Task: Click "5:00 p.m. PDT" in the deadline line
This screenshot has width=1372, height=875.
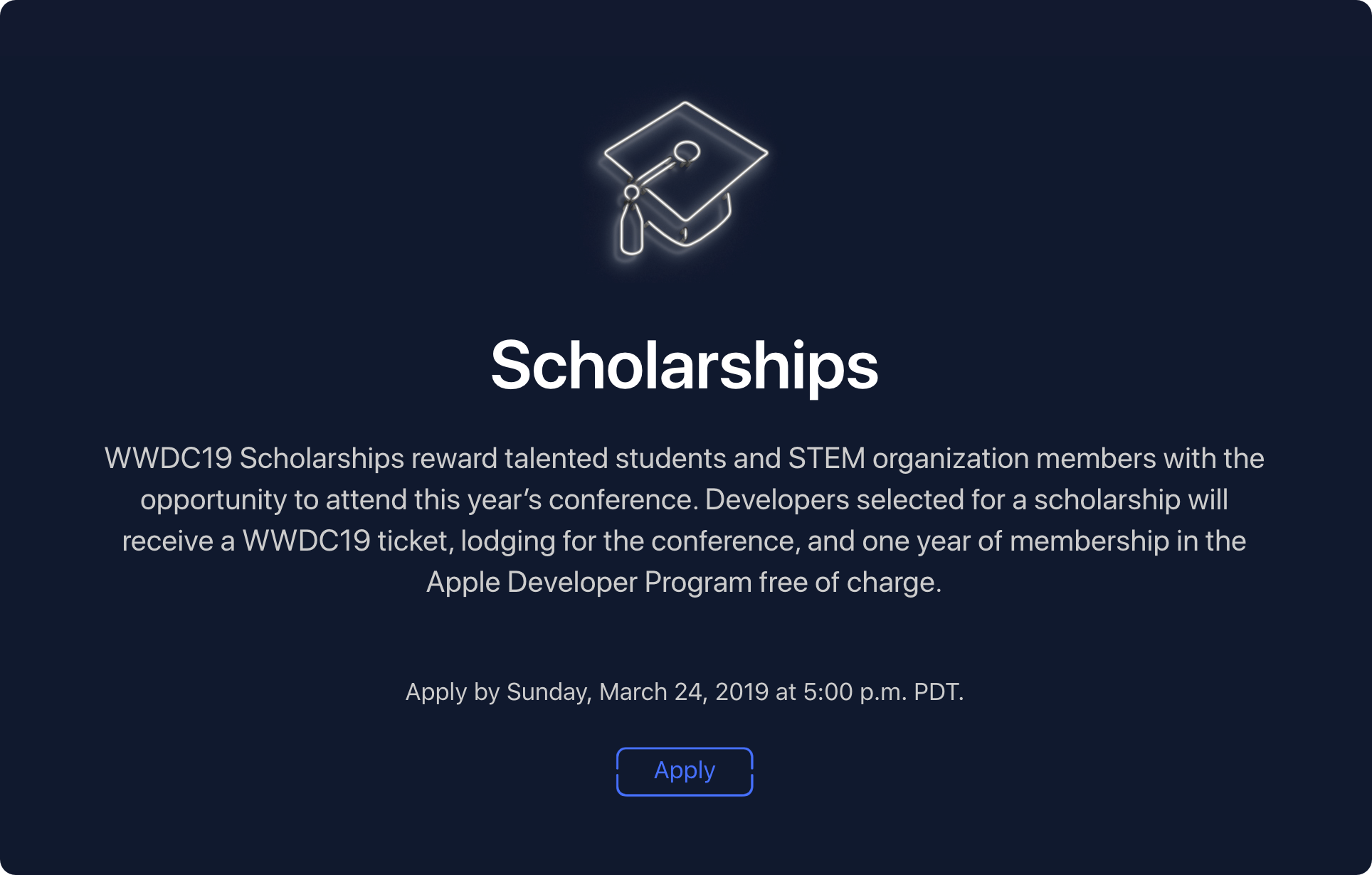Action: click(883, 691)
